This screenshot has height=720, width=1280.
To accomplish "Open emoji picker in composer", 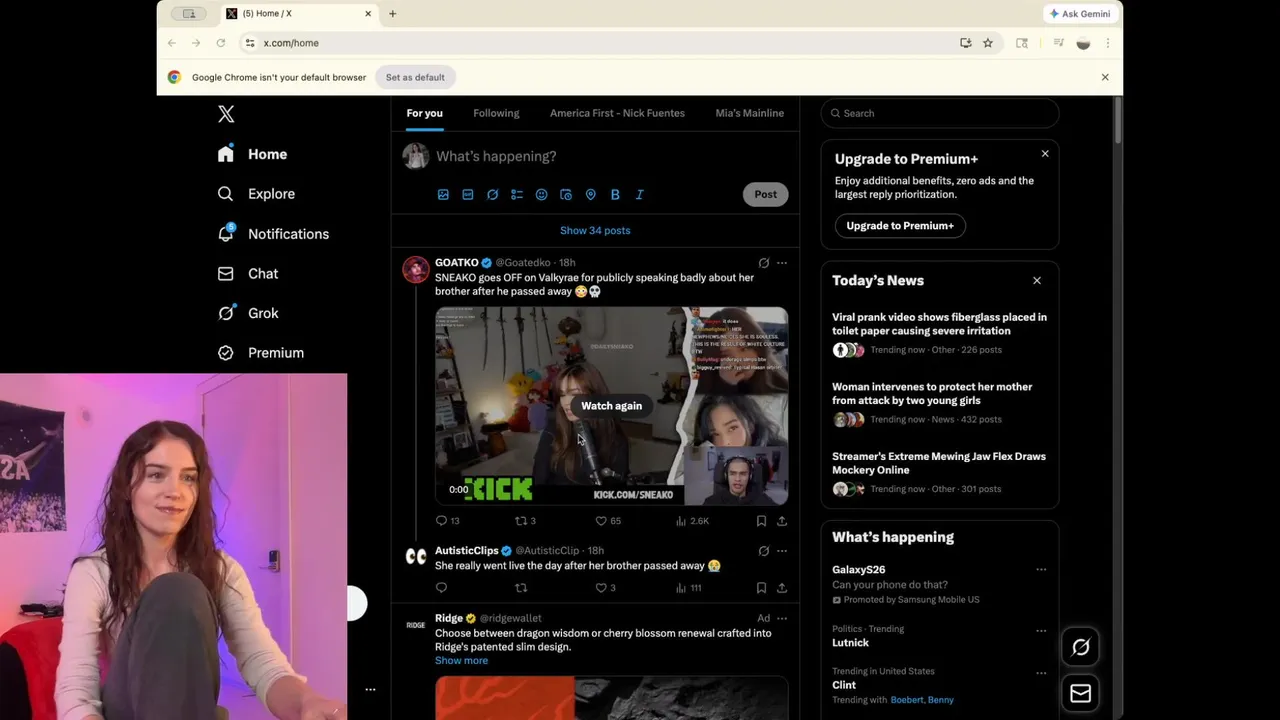I will pyautogui.click(x=541, y=195).
